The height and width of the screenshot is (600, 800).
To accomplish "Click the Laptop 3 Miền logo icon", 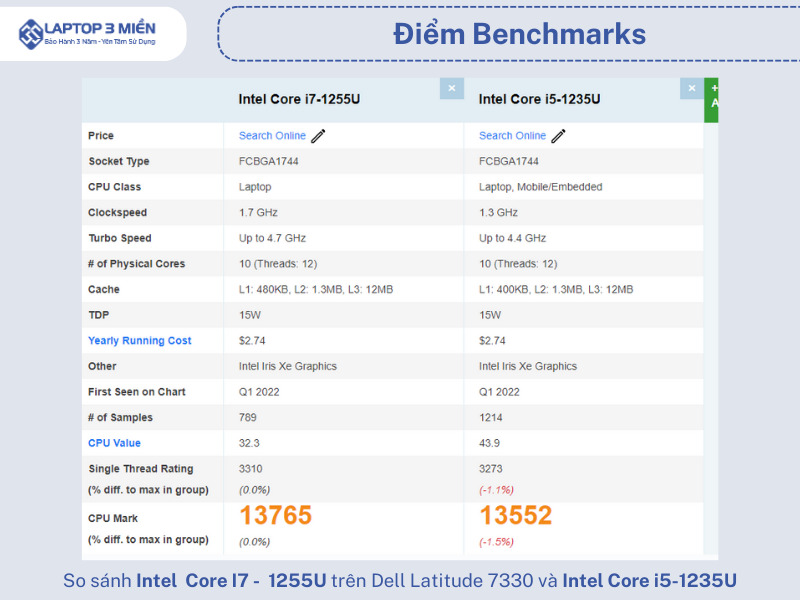I will pos(31,33).
